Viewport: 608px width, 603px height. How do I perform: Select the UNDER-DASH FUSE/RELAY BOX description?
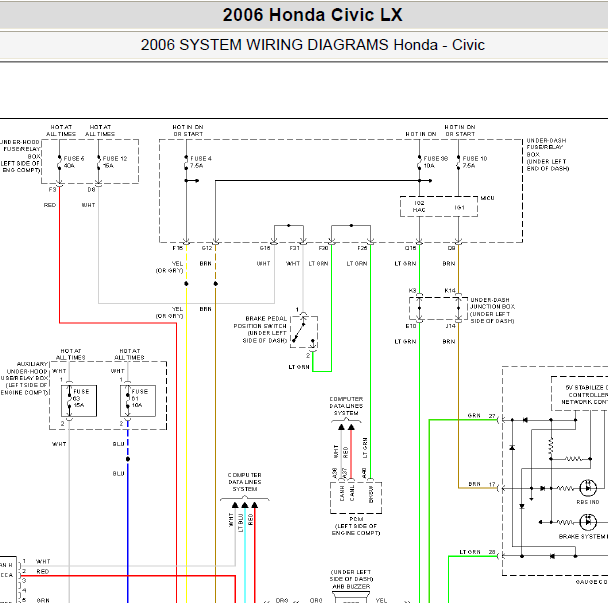pos(548,154)
